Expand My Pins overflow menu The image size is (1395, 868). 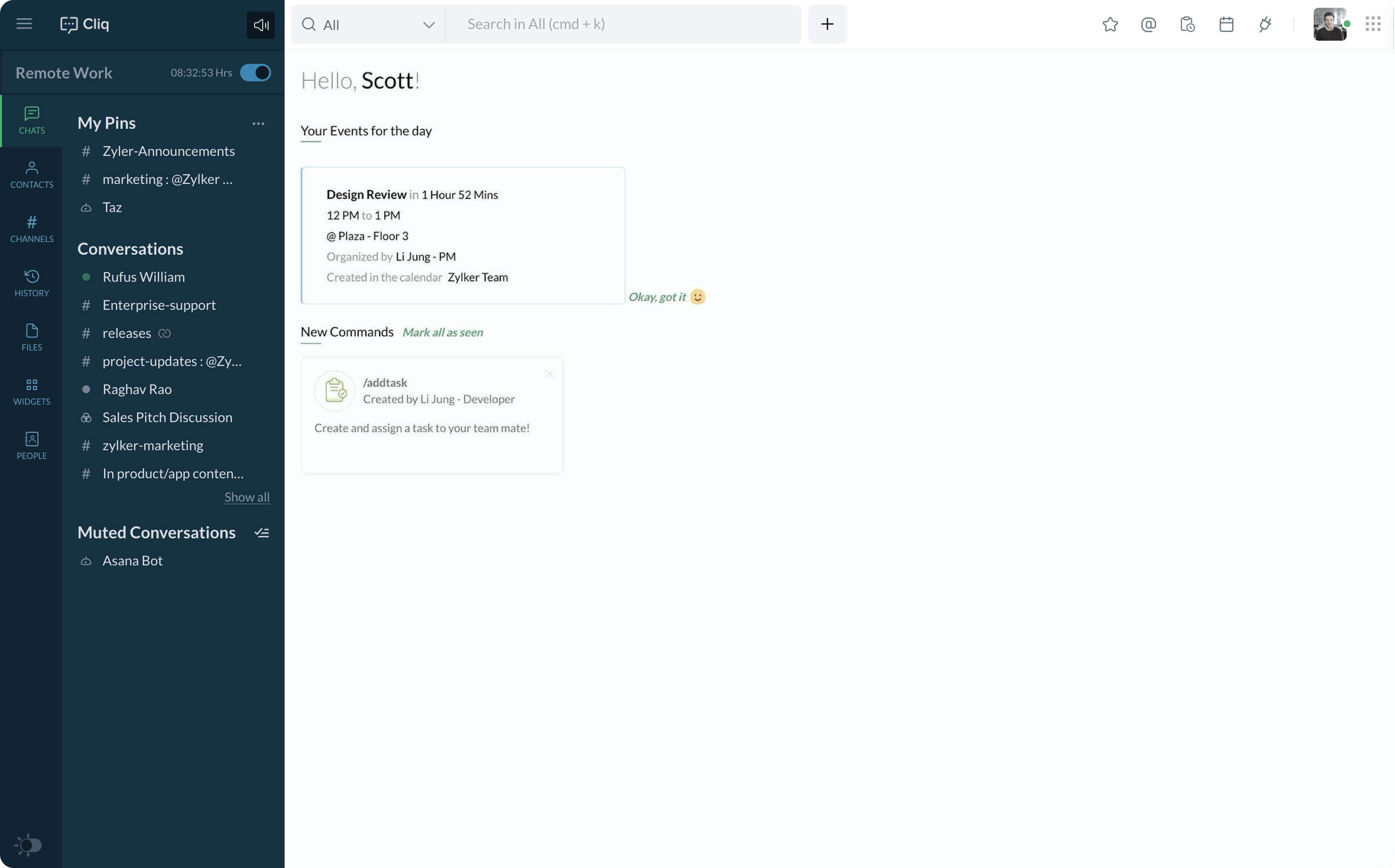click(258, 121)
